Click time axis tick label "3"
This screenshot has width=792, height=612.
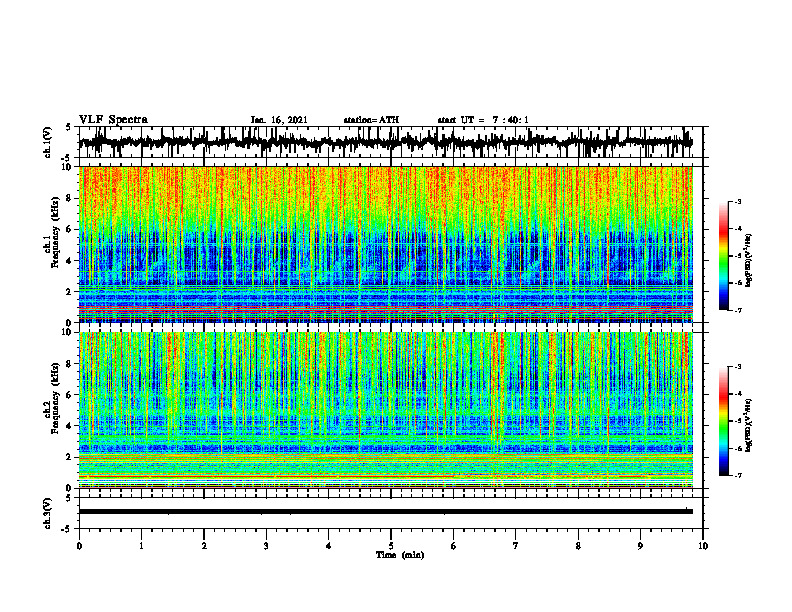click(x=266, y=546)
